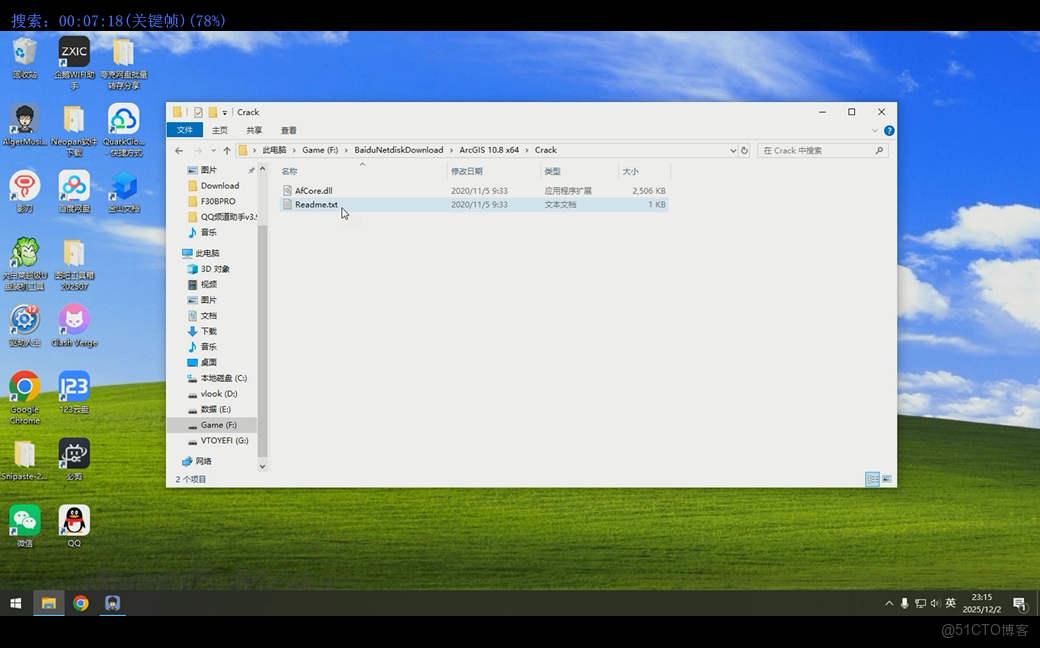
Task: Click properties checkmark in quick access toolbar
Action: tap(198, 113)
